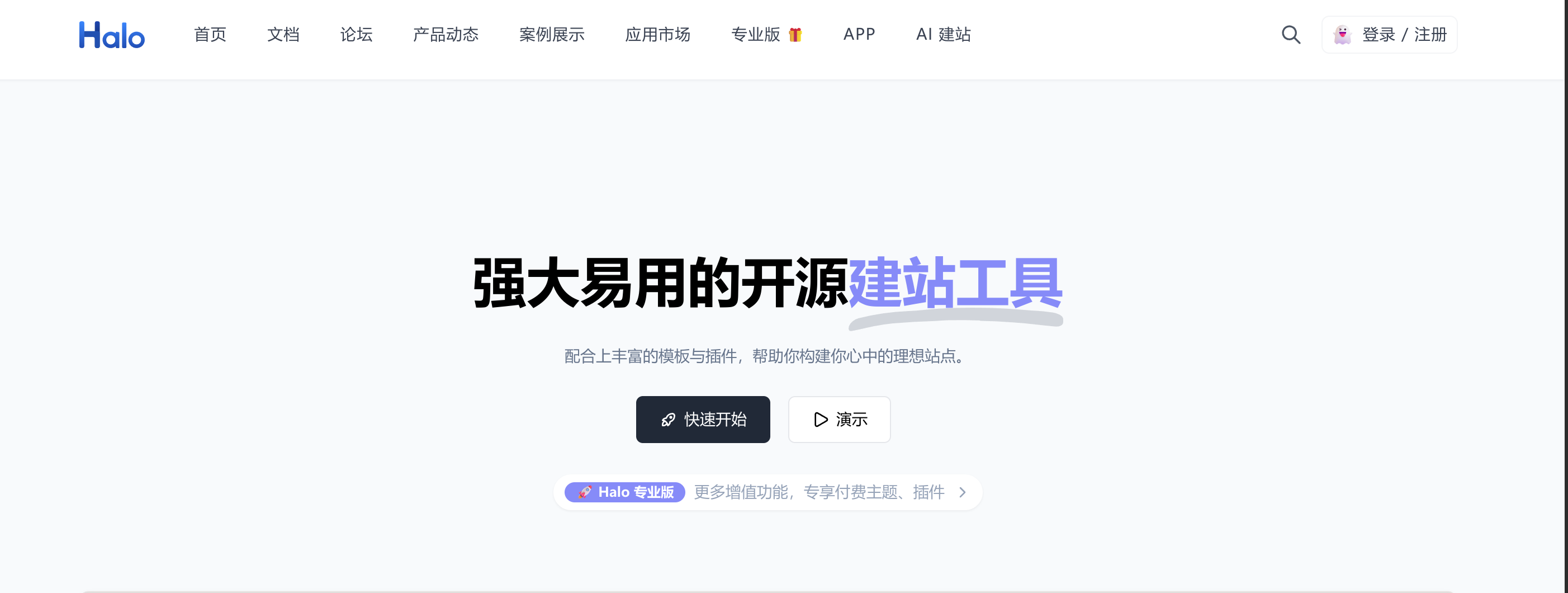Click the gift icon beside 专业版
1568x593 pixels.
795,35
